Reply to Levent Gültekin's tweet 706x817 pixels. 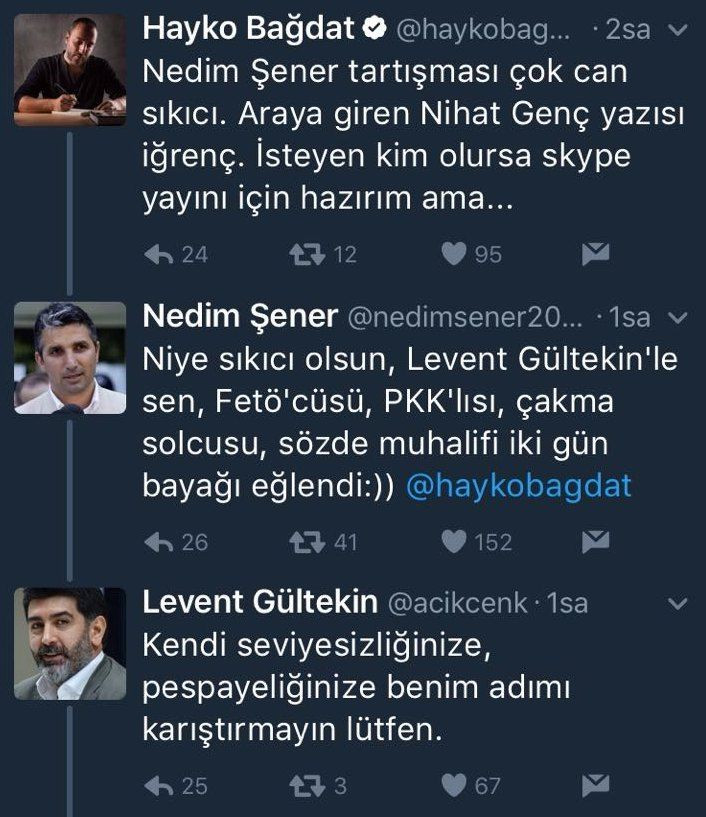(x=159, y=786)
